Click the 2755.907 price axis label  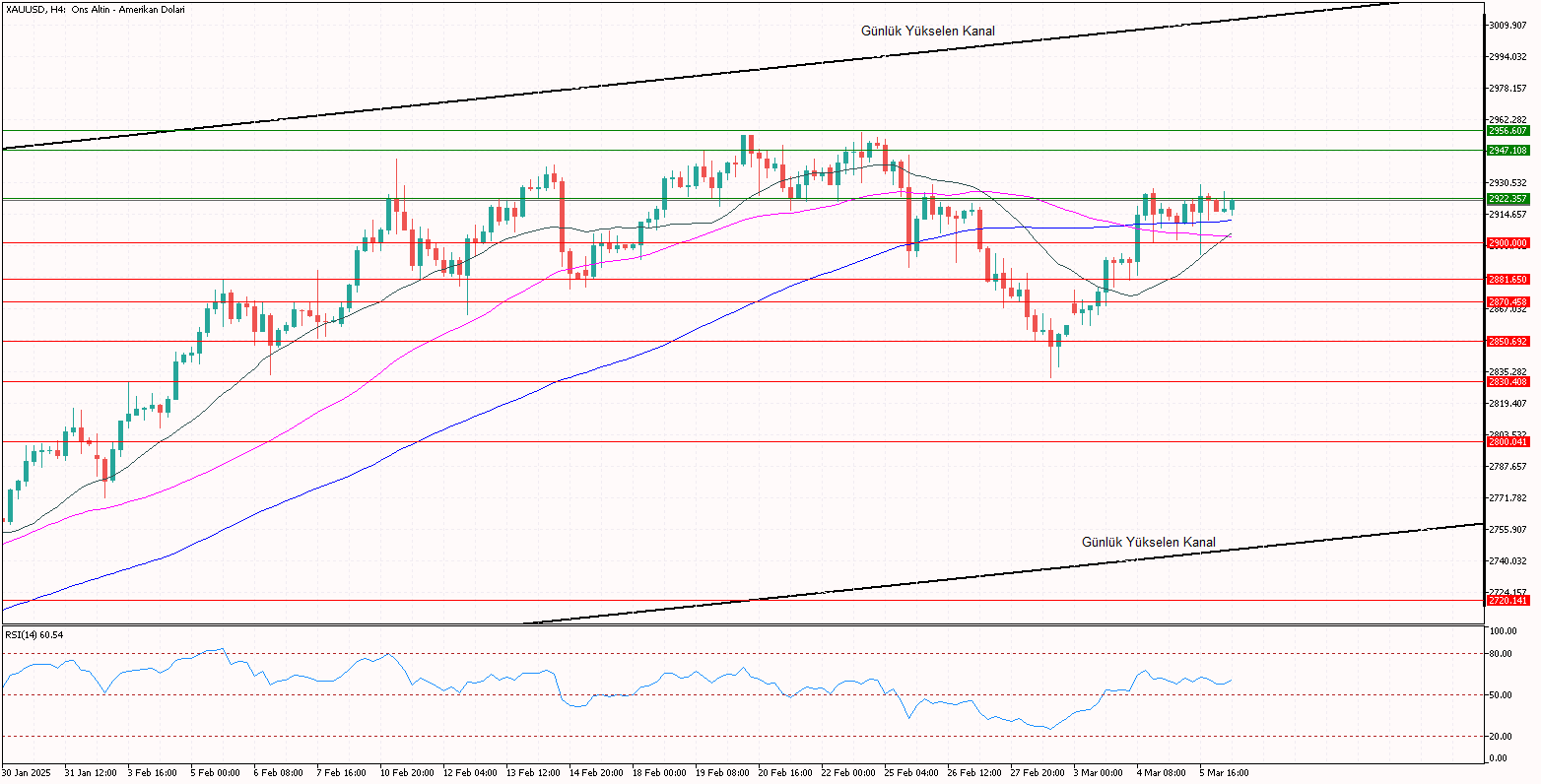[1509, 529]
